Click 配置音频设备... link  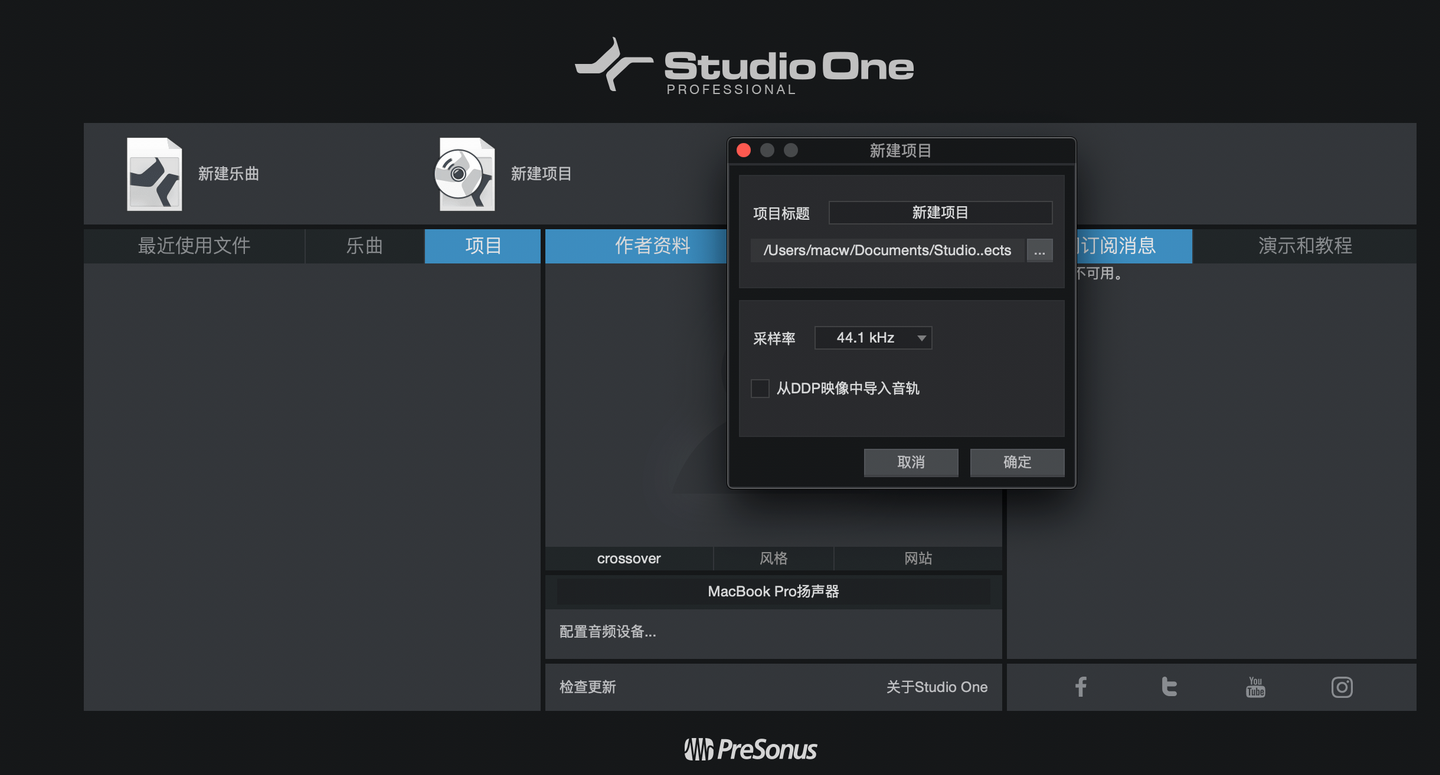(608, 632)
